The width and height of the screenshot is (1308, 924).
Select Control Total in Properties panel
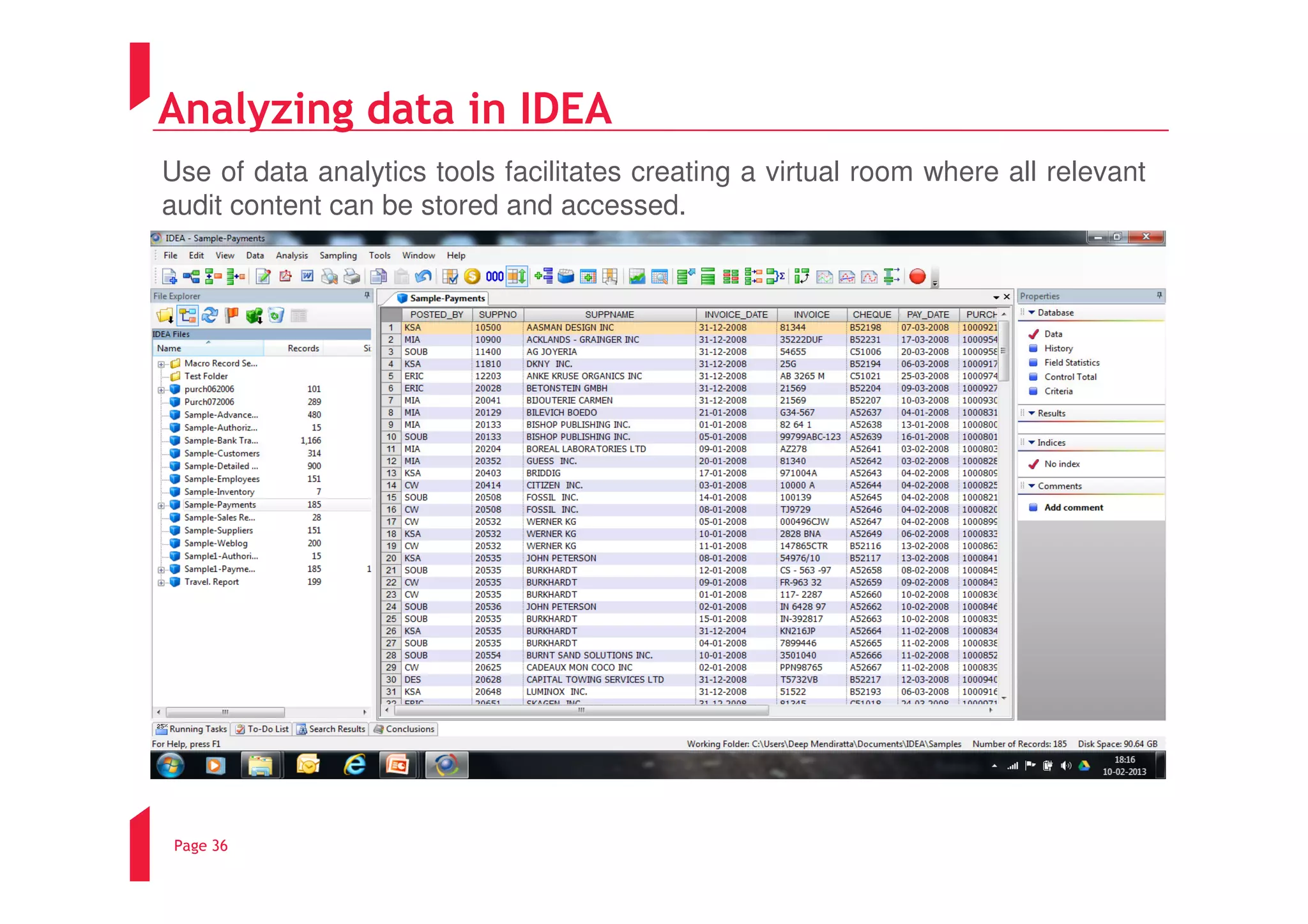(1070, 377)
